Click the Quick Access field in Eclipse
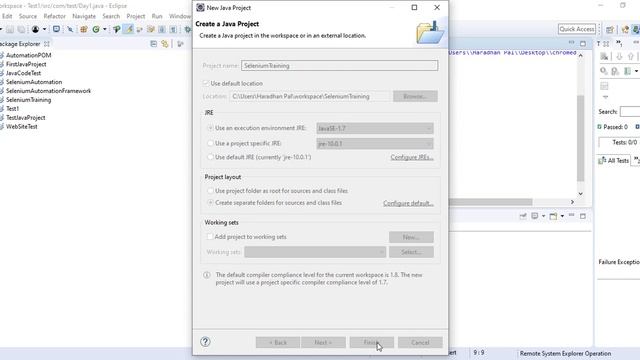The image size is (640, 360). click(x=577, y=29)
